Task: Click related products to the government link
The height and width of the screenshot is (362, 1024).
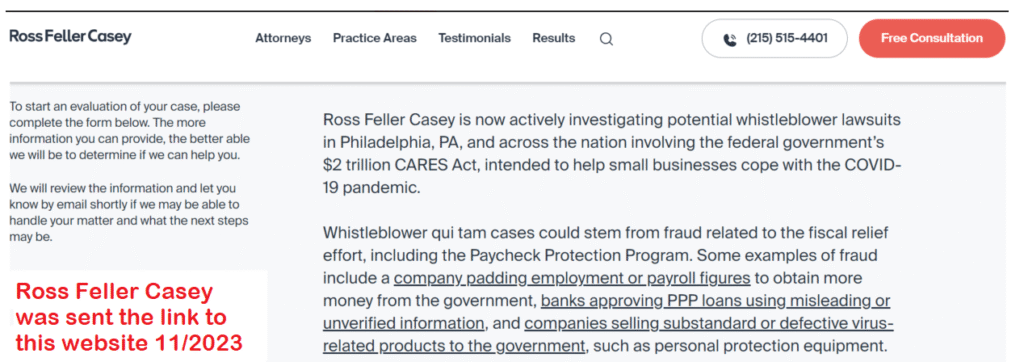Action: pyautogui.click(x=454, y=345)
